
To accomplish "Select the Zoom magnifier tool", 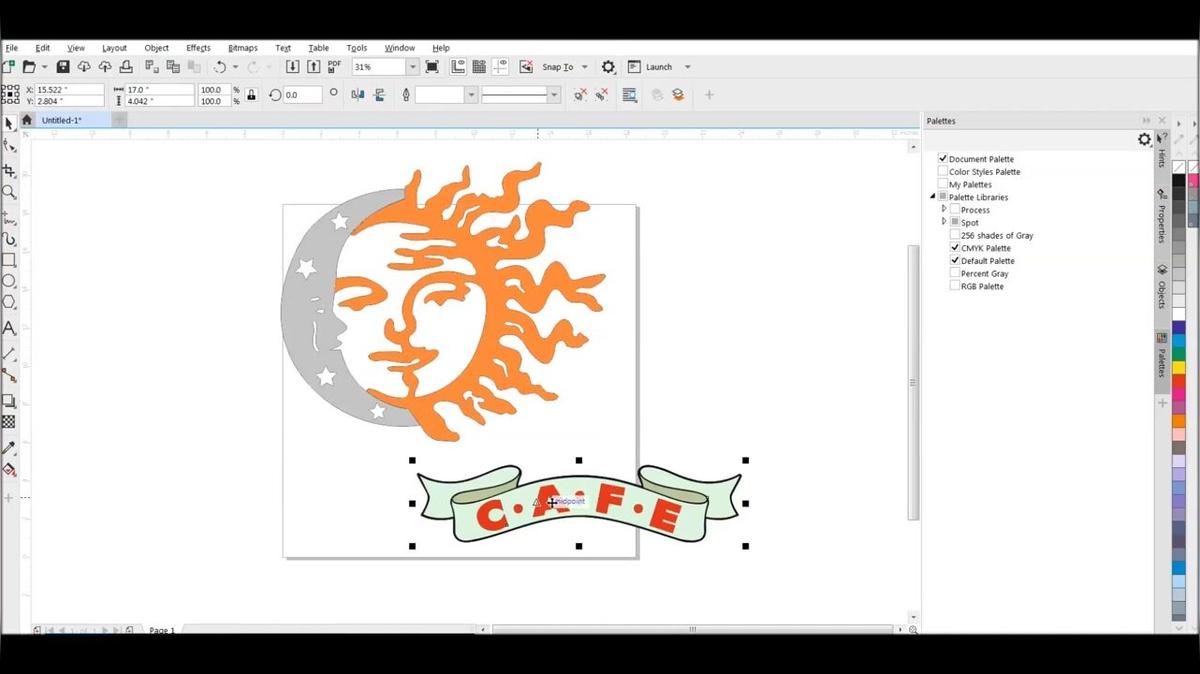I will click(x=9, y=192).
